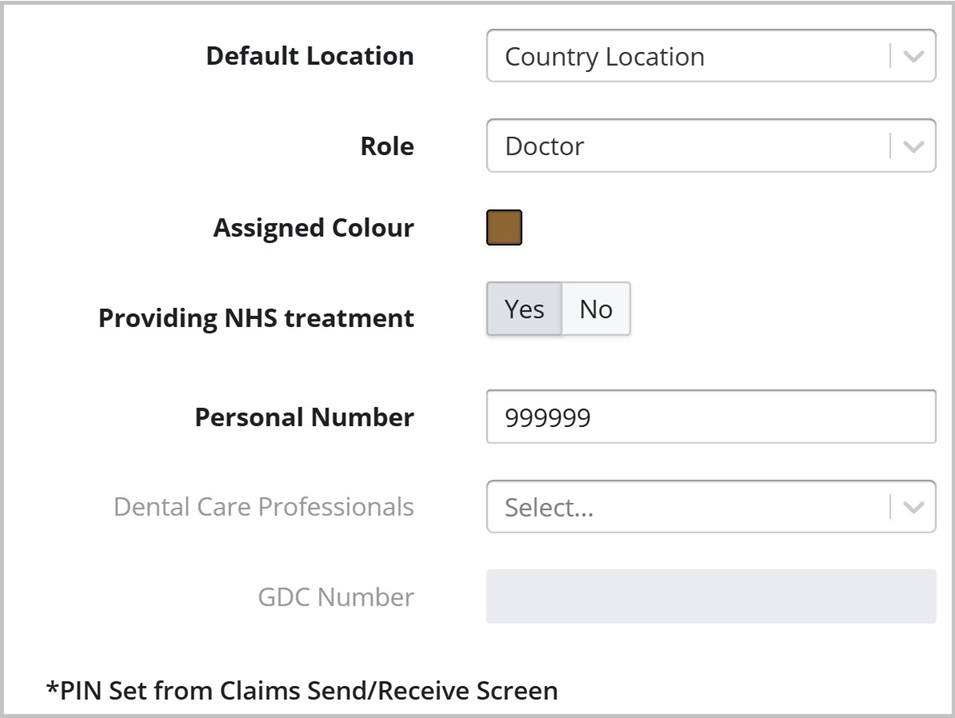Click the PIN Set from Claims note

(x=302, y=690)
